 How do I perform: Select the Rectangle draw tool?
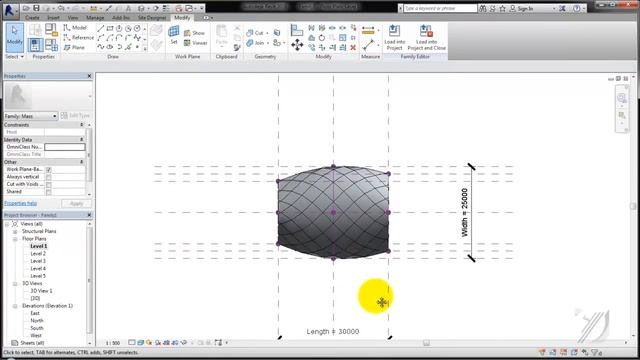click(x=110, y=28)
